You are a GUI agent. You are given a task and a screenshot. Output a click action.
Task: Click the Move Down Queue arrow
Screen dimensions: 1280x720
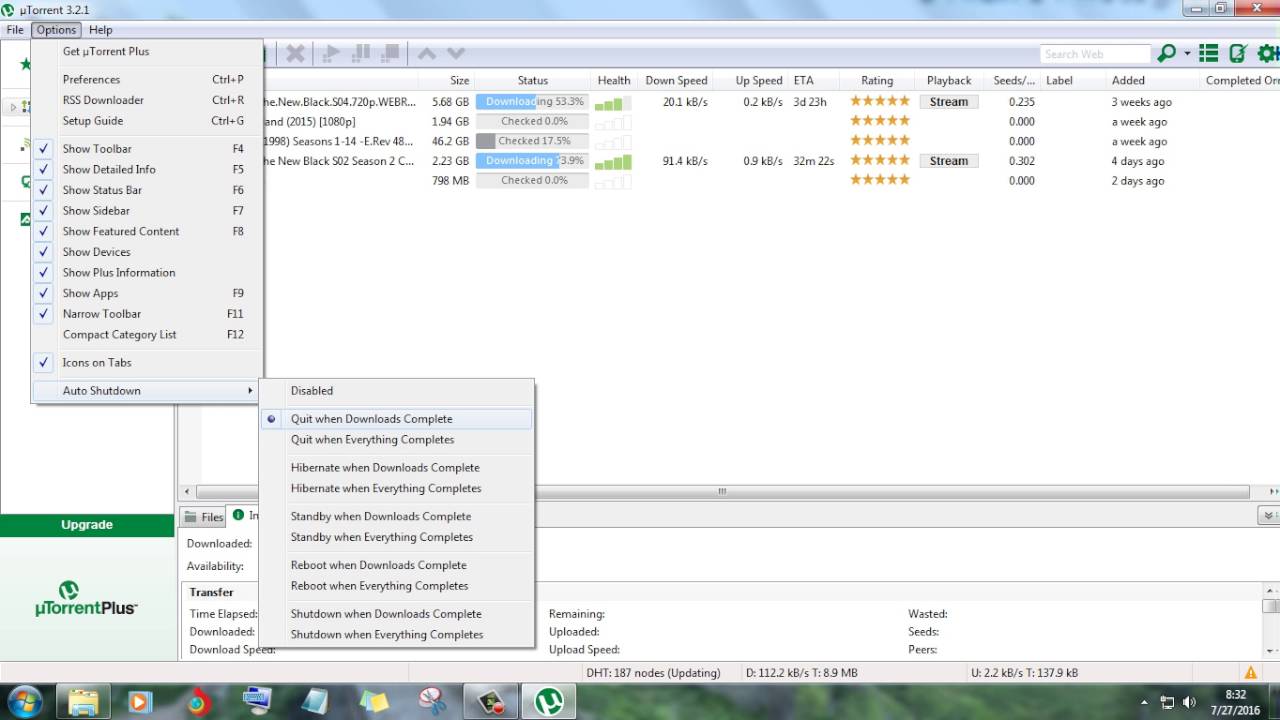pyautogui.click(x=456, y=53)
